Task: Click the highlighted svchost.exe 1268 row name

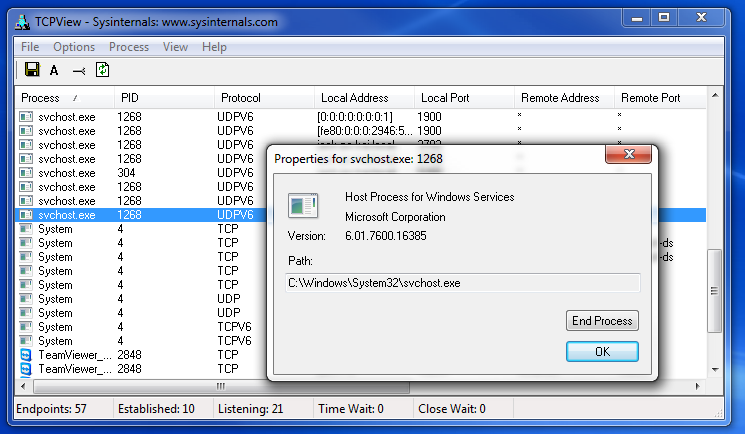Action: click(x=67, y=215)
